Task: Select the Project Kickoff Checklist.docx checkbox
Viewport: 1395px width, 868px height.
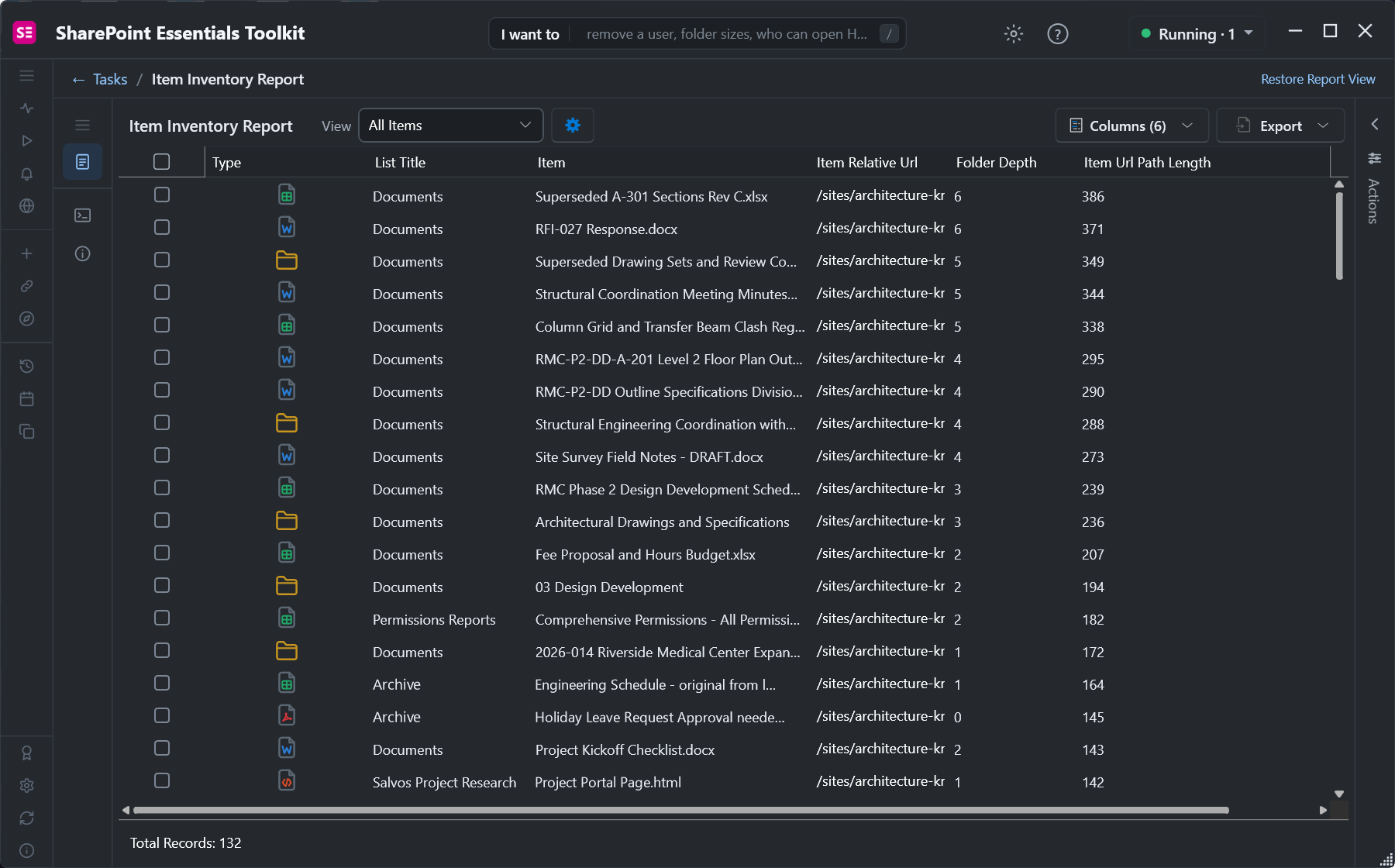Action: tap(161, 748)
